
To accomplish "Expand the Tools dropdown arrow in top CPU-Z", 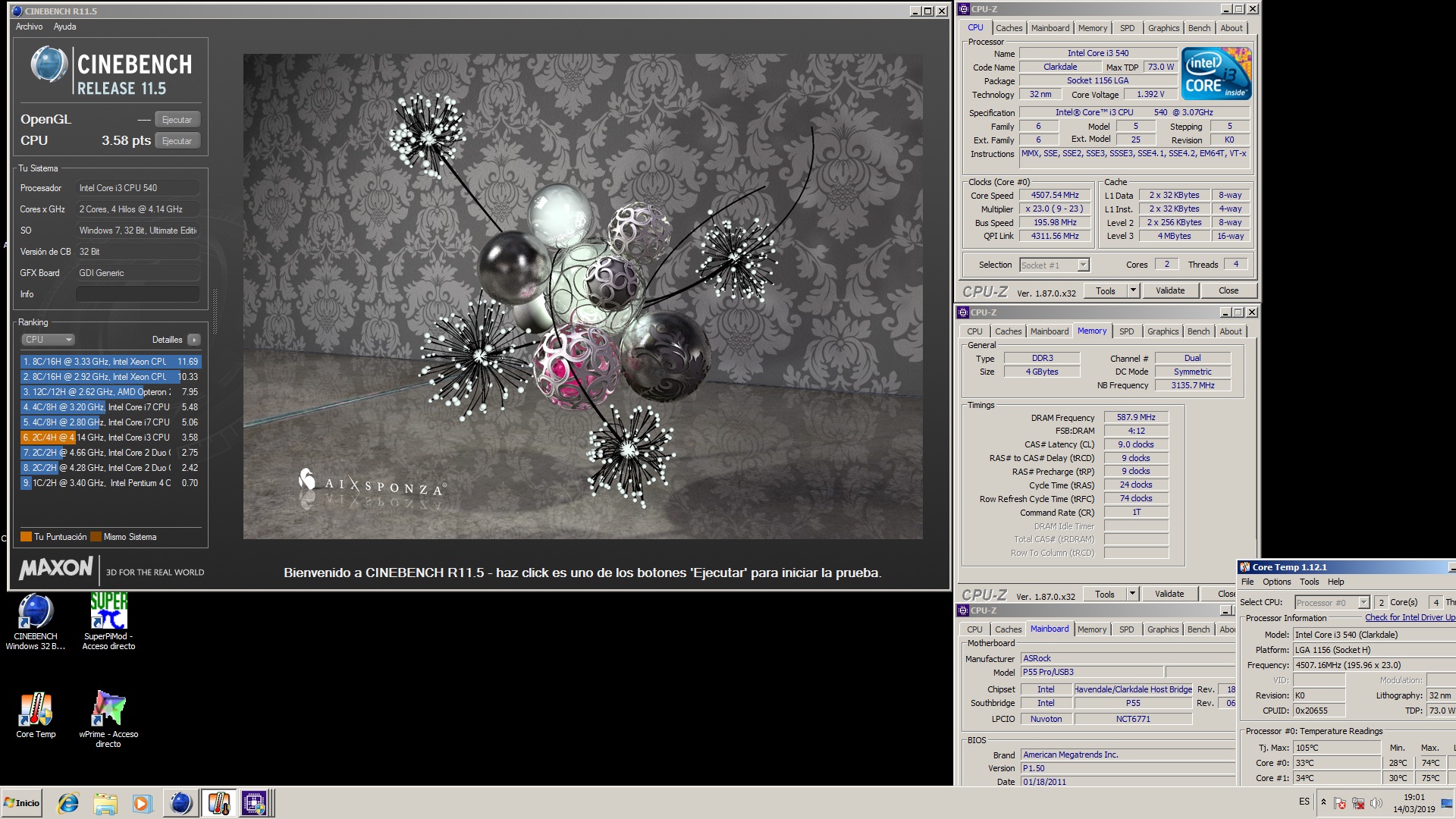I will click(1133, 290).
